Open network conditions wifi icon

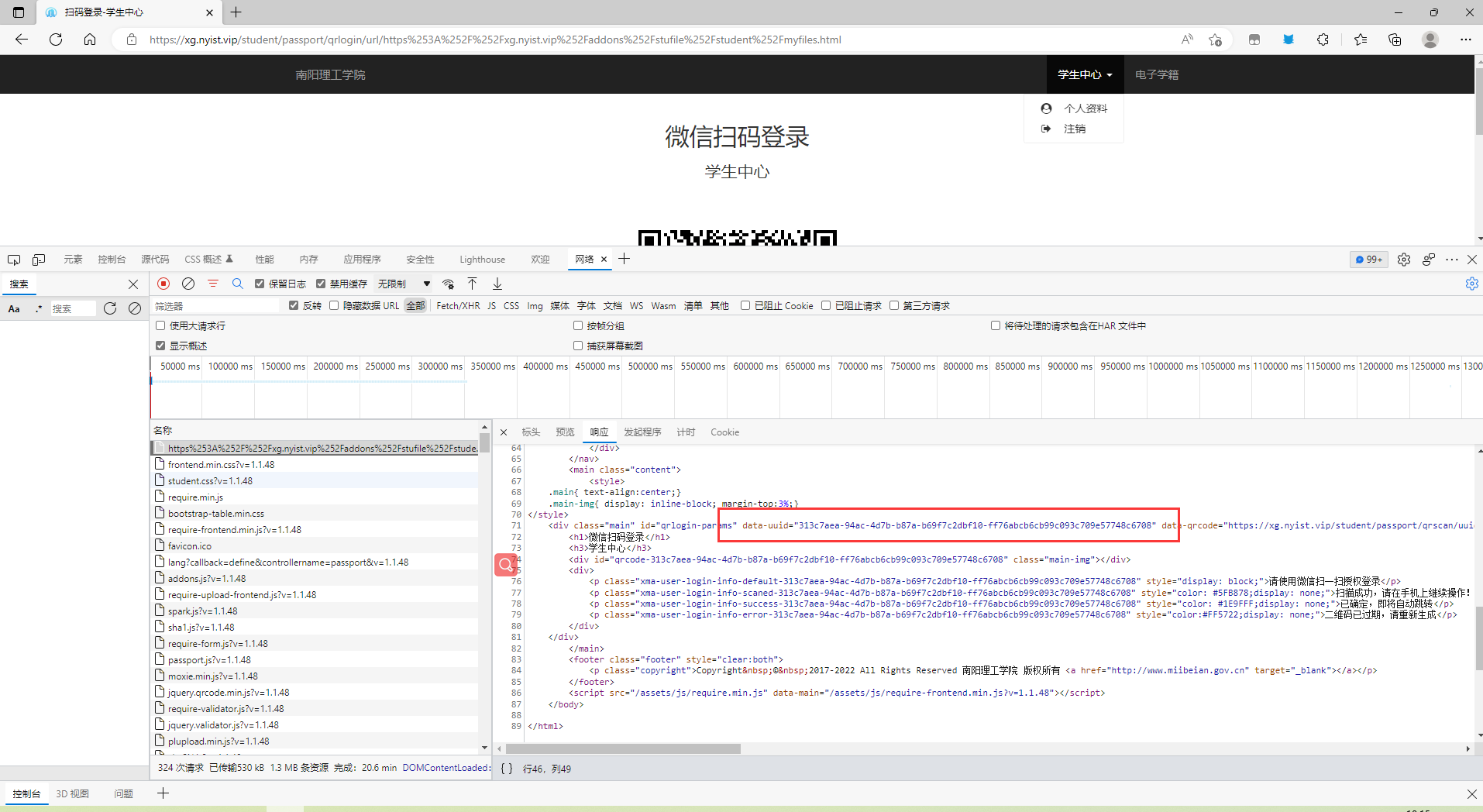click(x=448, y=284)
